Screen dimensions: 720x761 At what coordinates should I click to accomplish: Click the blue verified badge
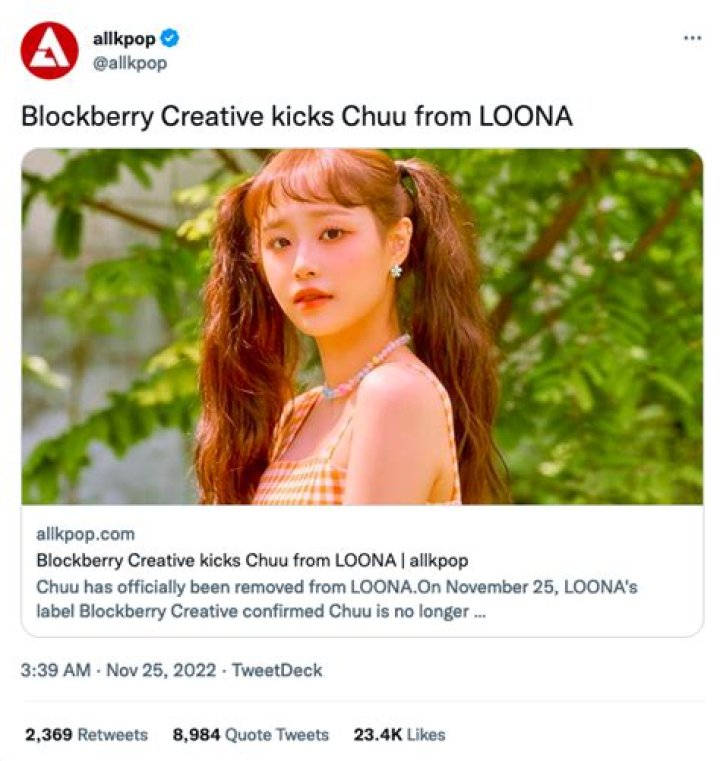pyautogui.click(x=172, y=39)
